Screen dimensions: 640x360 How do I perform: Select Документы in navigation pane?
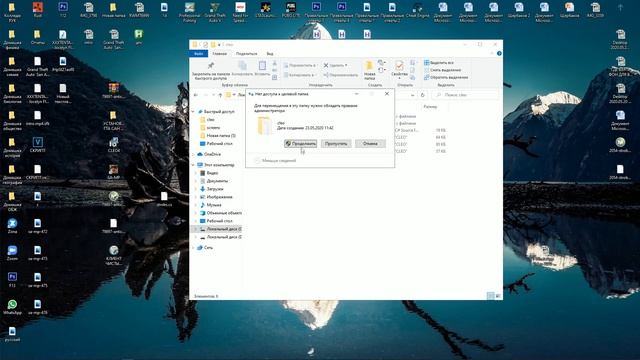[214, 181]
